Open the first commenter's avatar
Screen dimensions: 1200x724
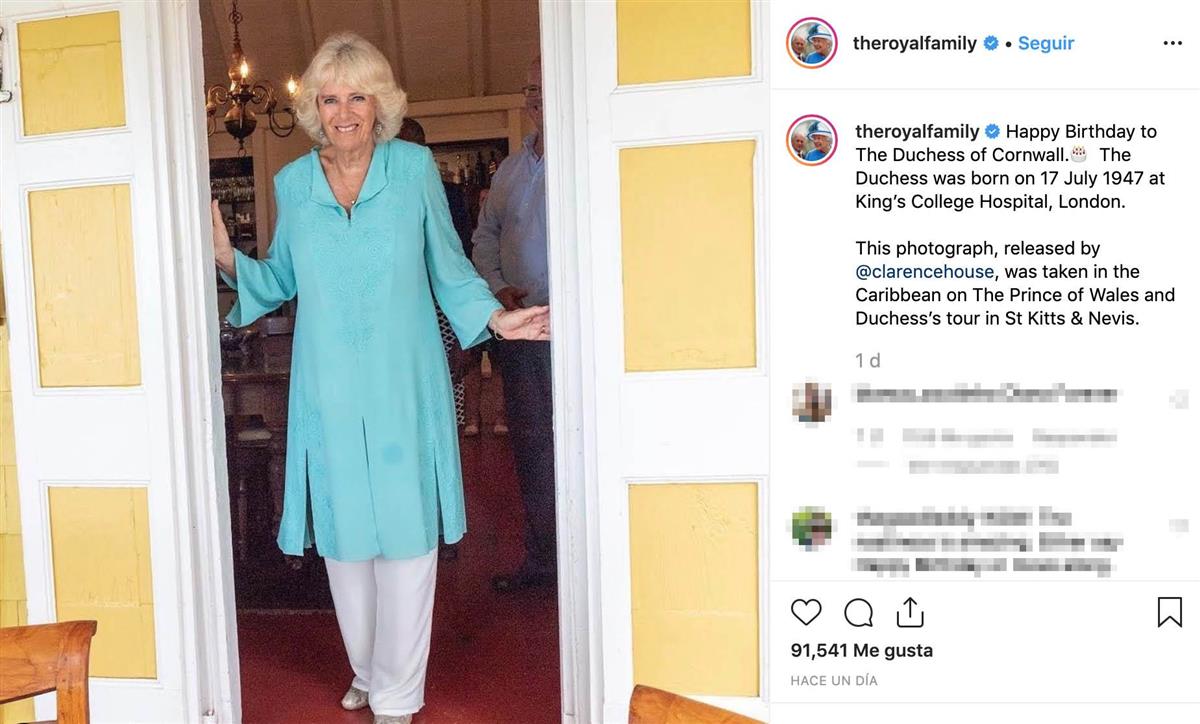click(x=811, y=402)
